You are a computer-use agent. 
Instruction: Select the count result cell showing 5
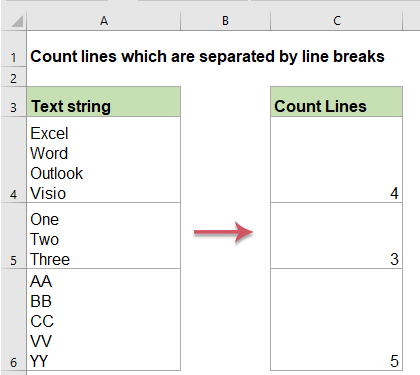click(x=336, y=320)
